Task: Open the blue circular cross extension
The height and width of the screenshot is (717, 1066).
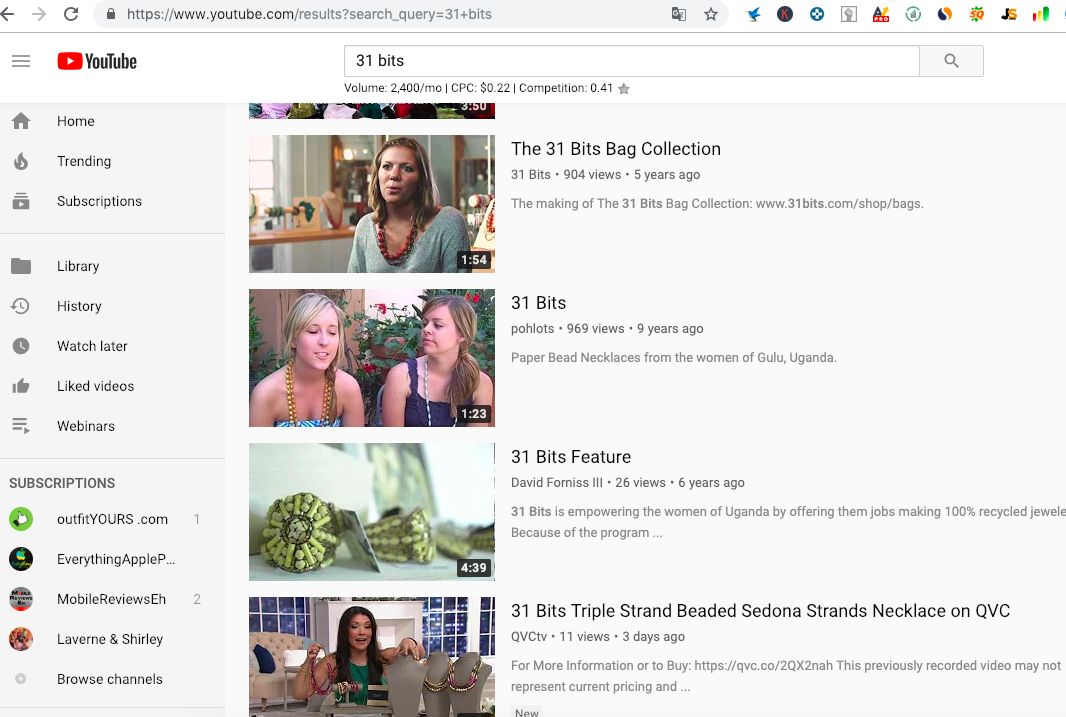Action: point(816,14)
